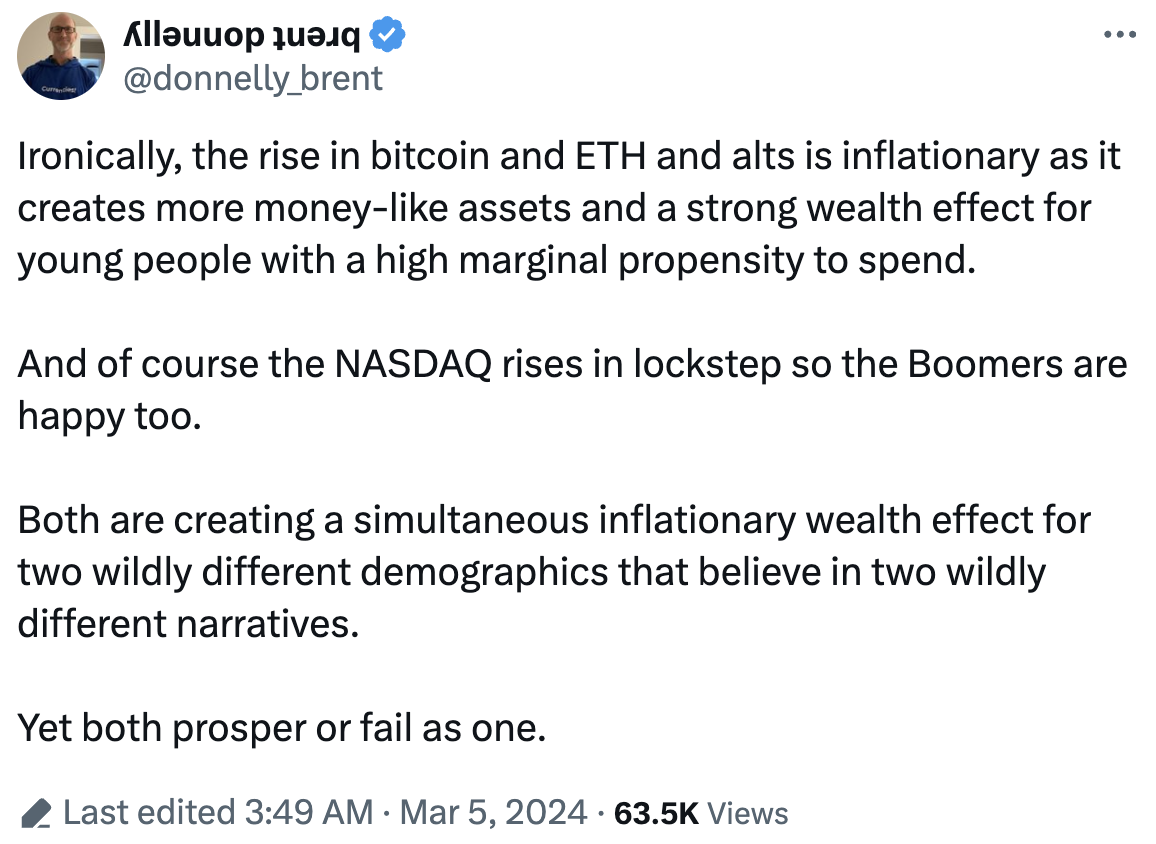Select the verified badge next to the name

pyautogui.click(x=384, y=32)
